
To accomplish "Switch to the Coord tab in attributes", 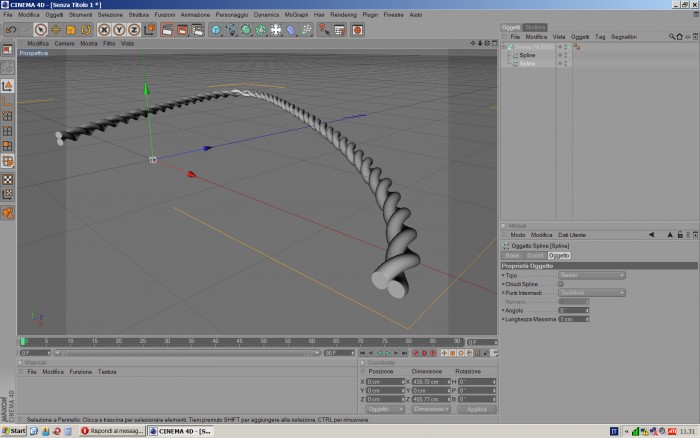I will (535, 255).
